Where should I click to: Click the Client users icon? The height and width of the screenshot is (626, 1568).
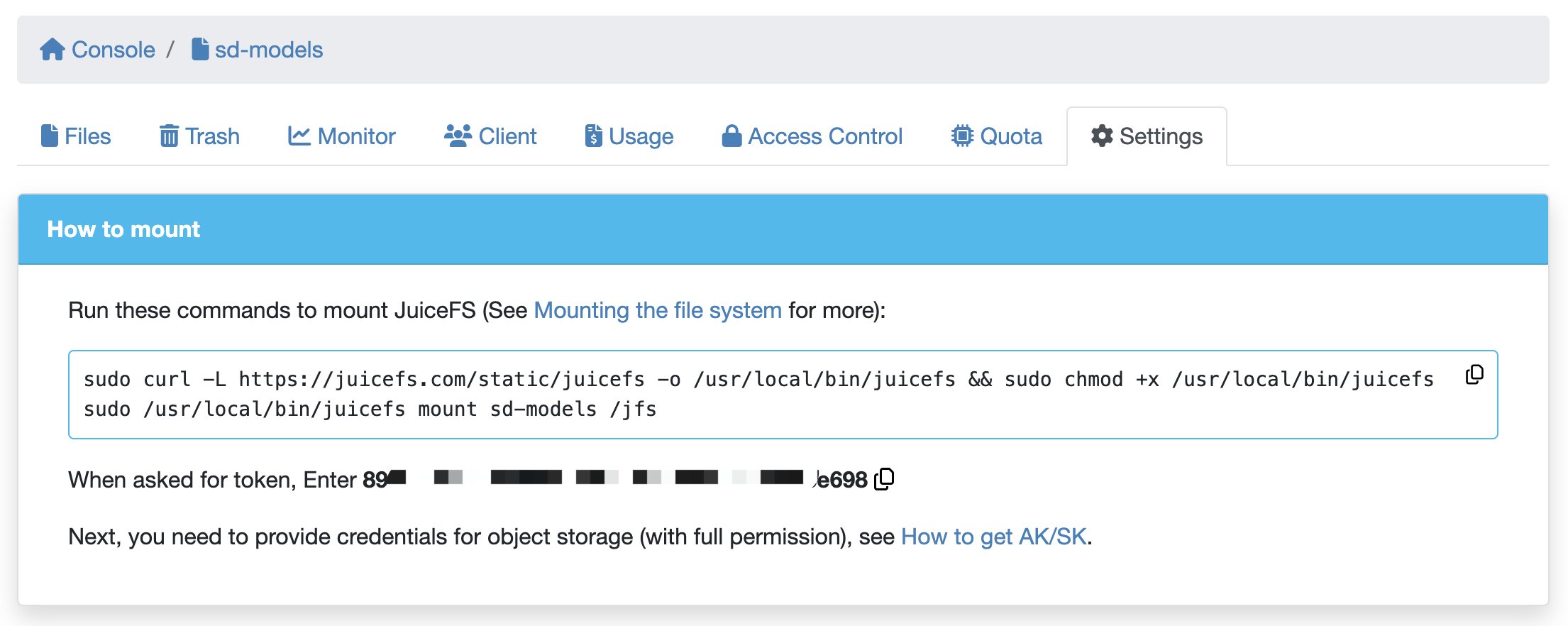click(x=457, y=135)
